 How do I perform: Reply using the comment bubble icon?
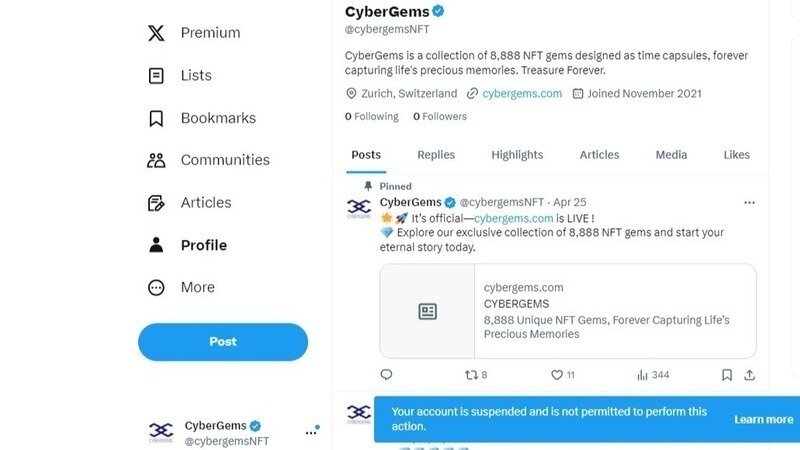click(x=386, y=375)
